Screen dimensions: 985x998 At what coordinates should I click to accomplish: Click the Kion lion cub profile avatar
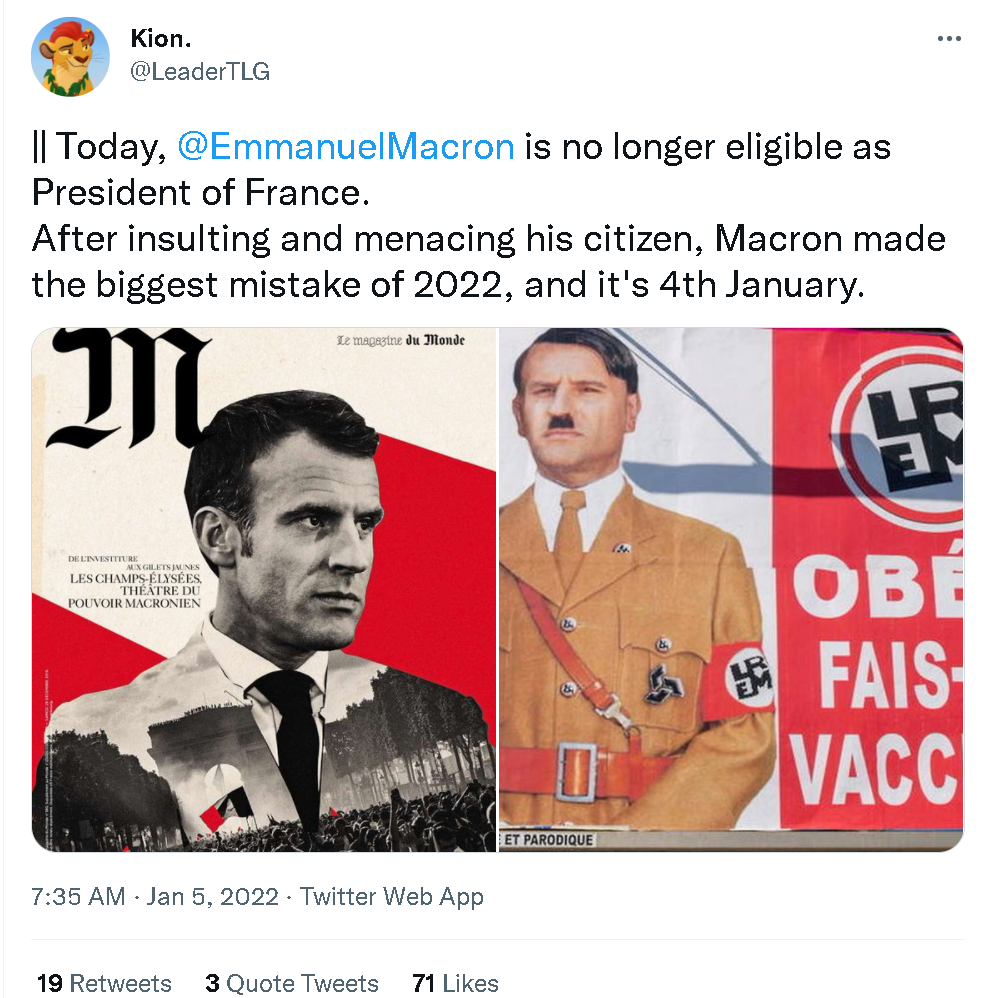point(70,57)
